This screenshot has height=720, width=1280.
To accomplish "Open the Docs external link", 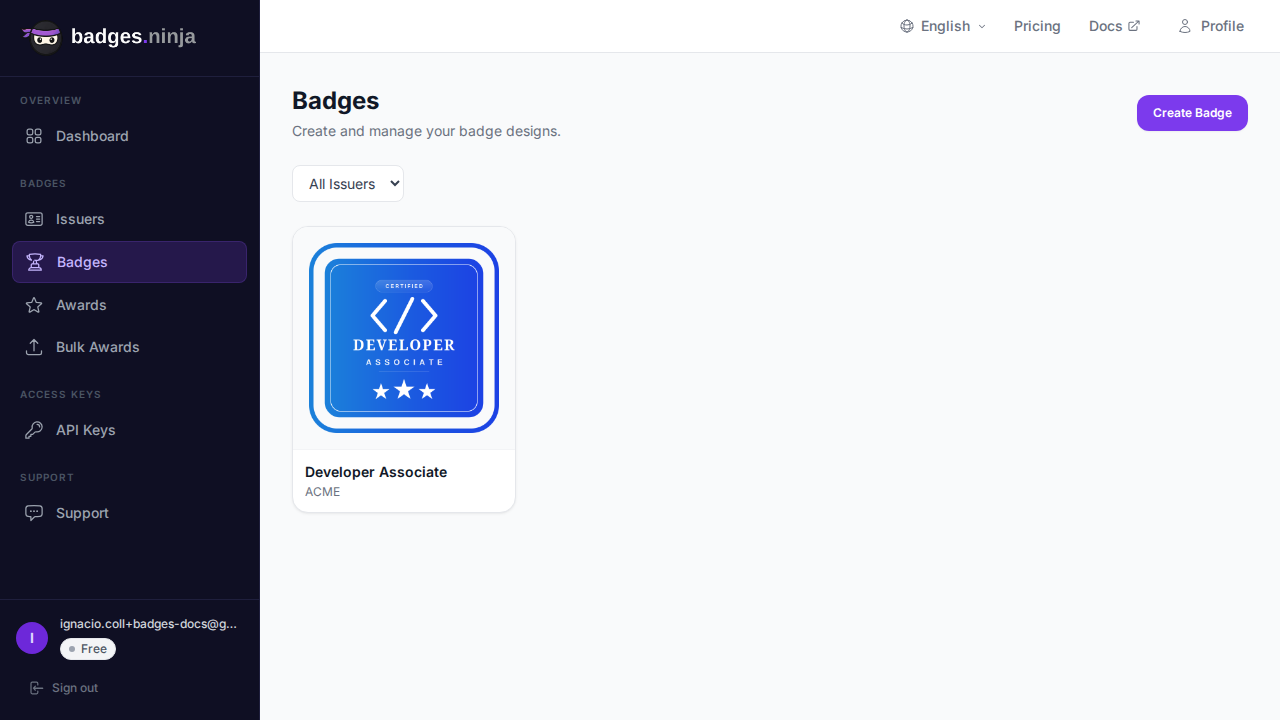I will [1114, 26].
